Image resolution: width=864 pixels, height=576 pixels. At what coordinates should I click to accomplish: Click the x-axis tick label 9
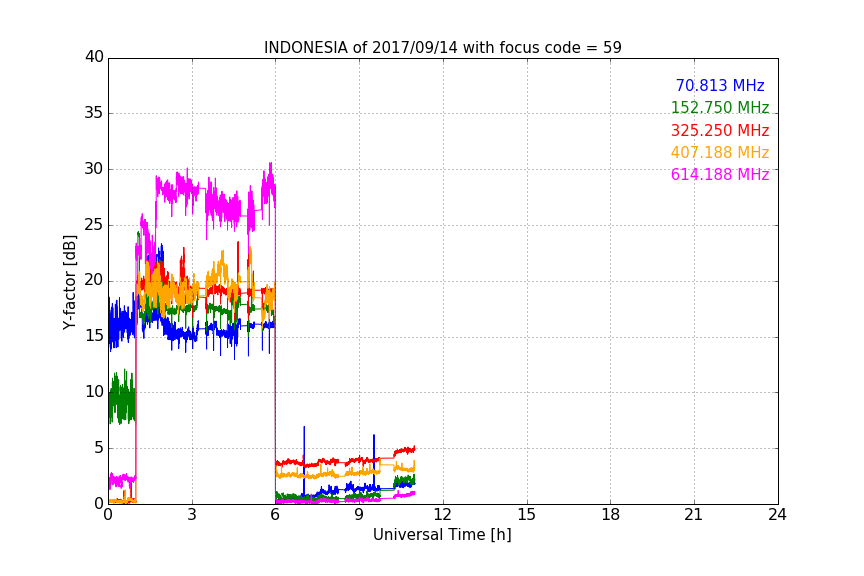tap(359, 515)
